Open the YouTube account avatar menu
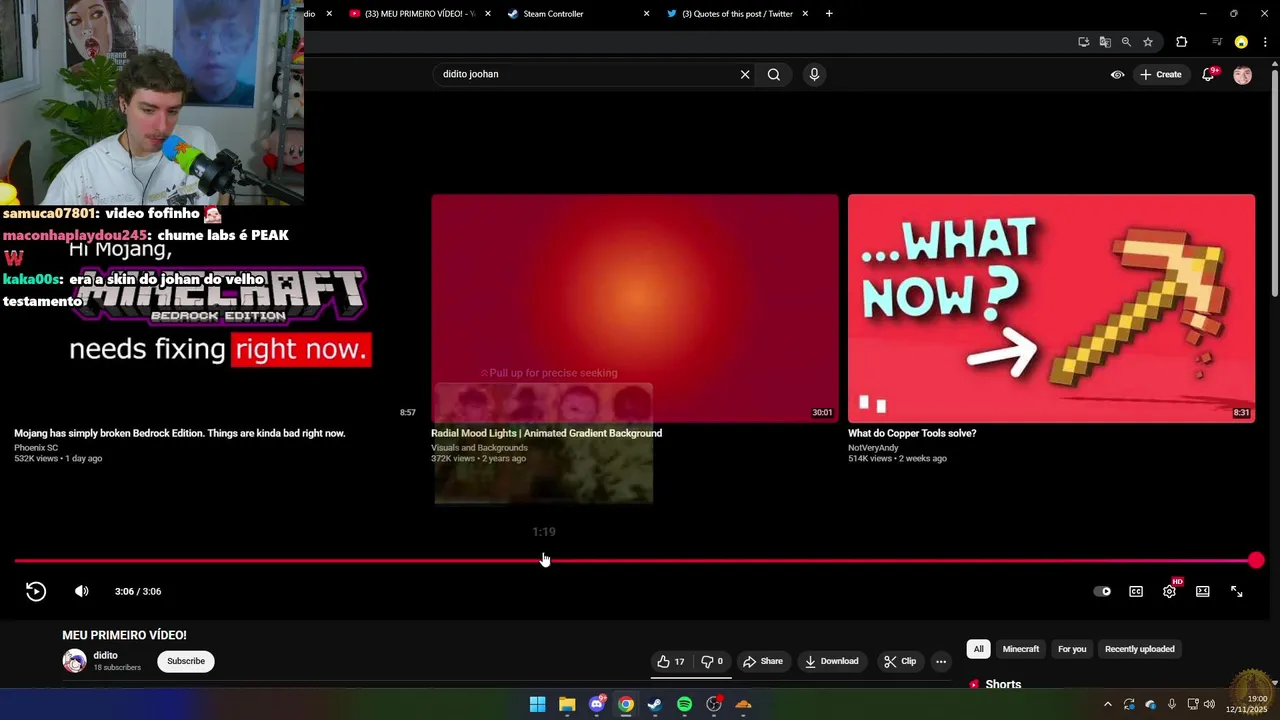This screenshot has width=1280, height=720. pos(1242,75)
